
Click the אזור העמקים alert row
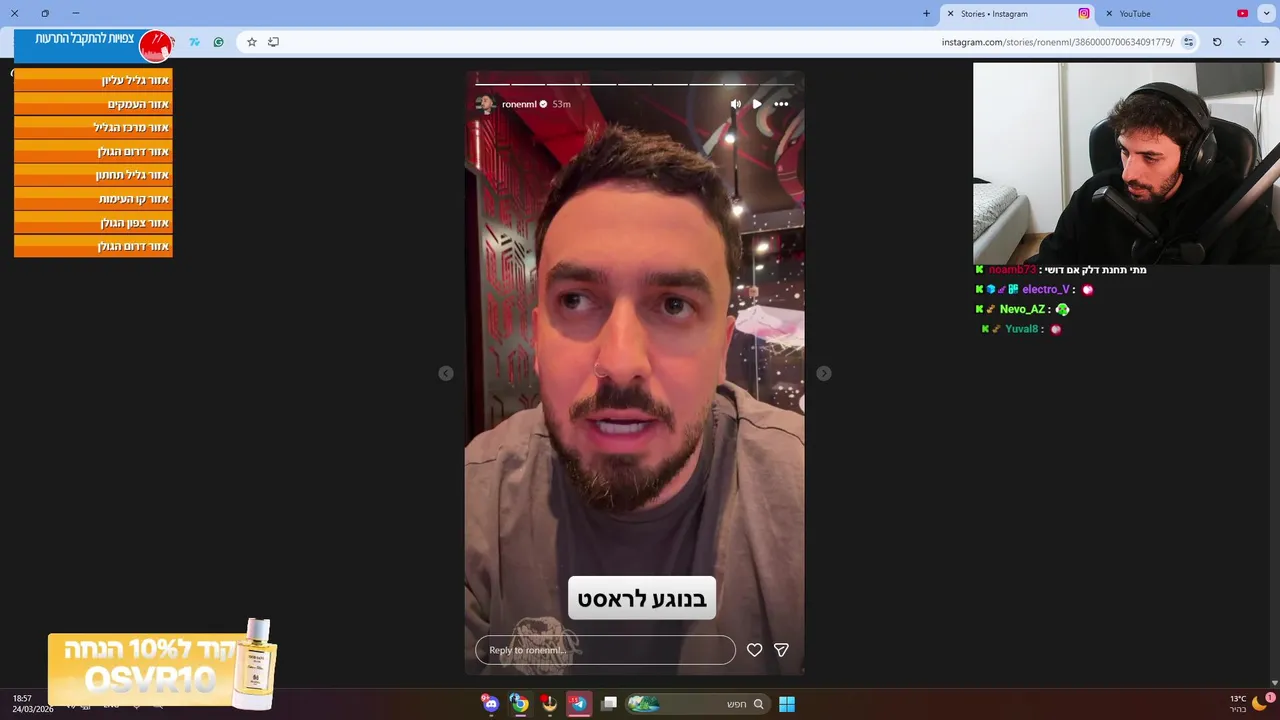pyautogui.click(x=93, y=104)
